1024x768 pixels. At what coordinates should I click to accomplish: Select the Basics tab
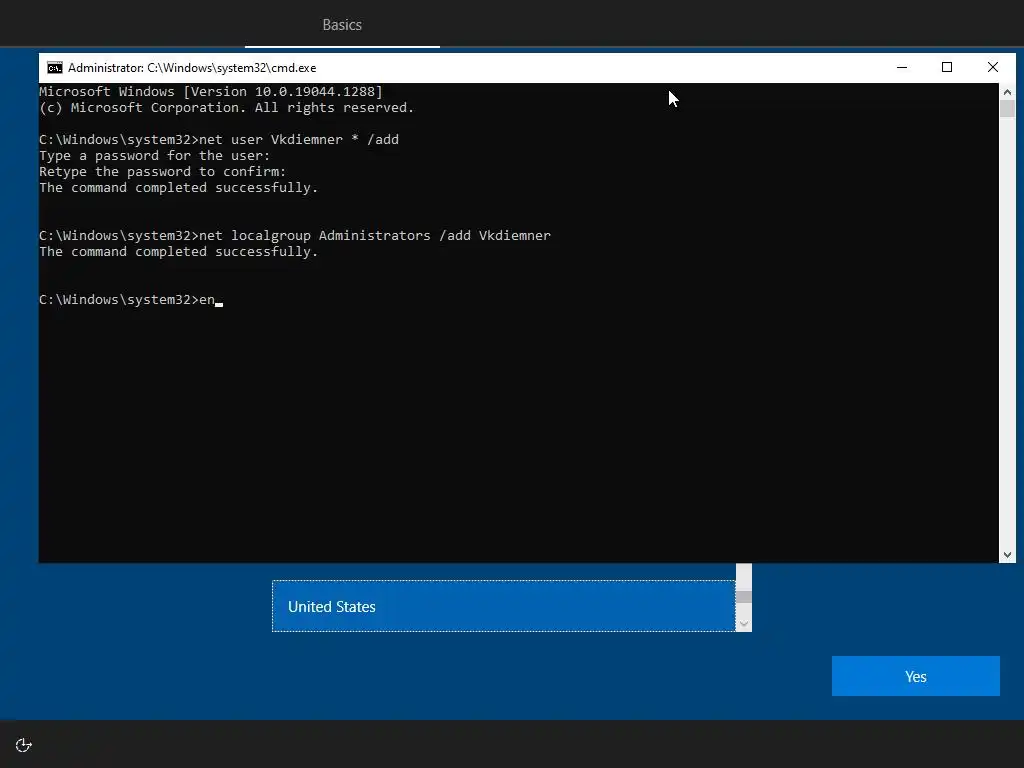342,25
